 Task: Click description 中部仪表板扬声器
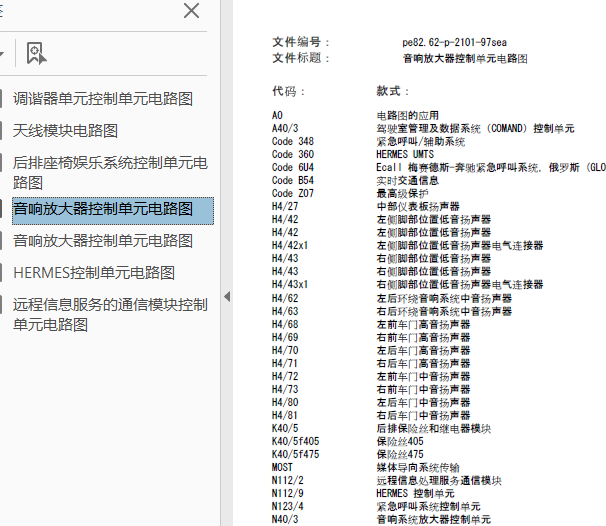418,206
